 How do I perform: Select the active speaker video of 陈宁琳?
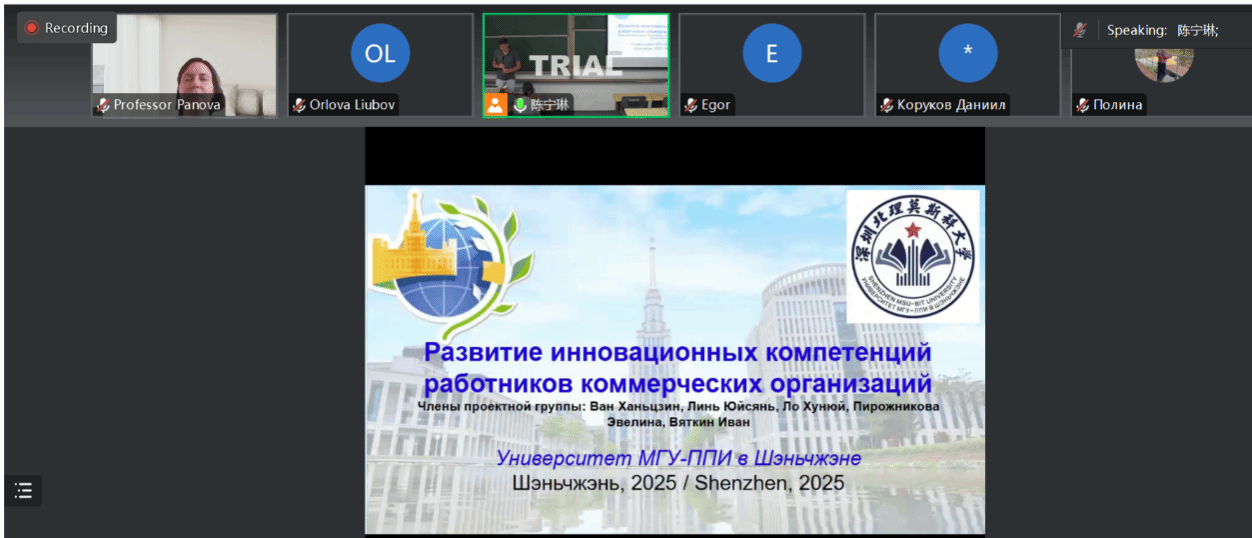pyautogui.click(x=576, y=56)
